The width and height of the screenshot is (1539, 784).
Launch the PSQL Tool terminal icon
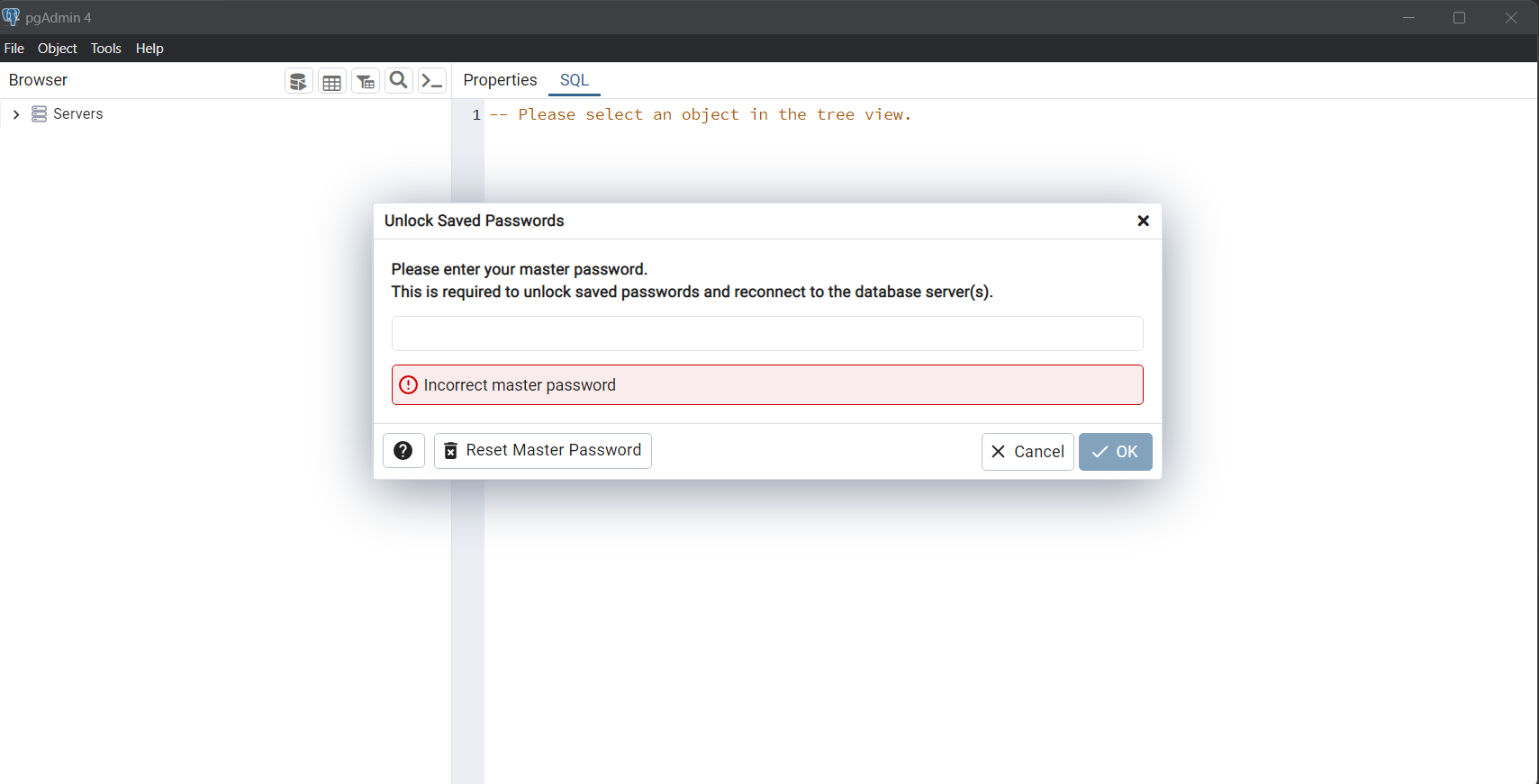[x=432, y=81]
